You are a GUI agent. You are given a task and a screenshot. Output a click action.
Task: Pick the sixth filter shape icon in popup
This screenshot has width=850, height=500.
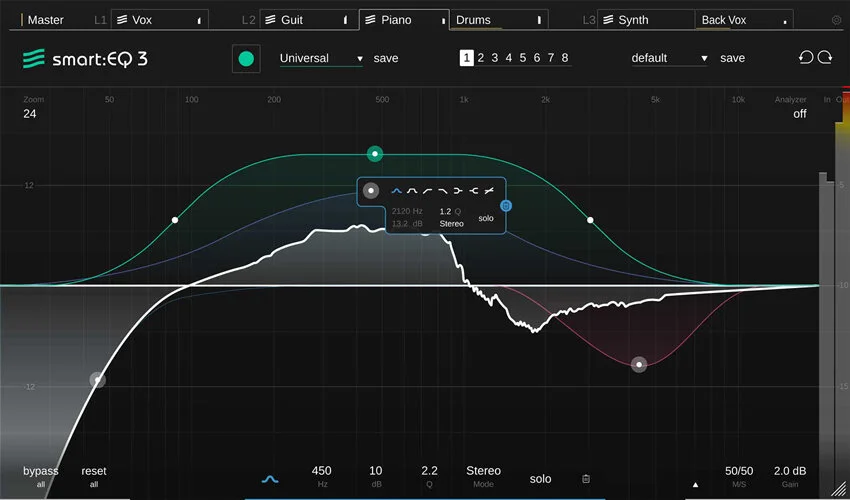pos(474,191)
